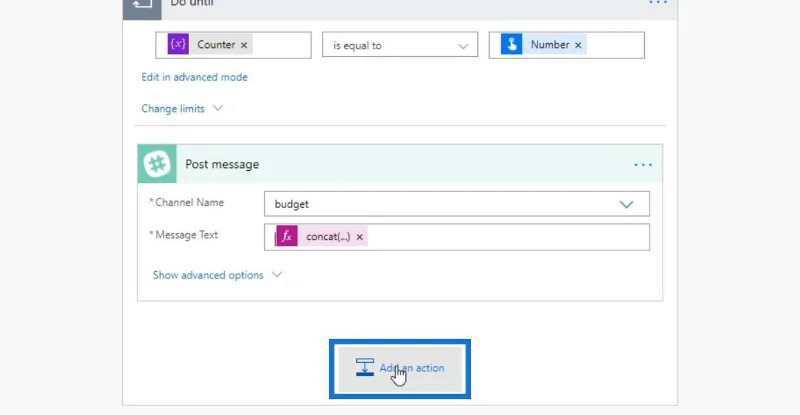This screenshot has width=800, height=415.
Task: Open the Do until options menu
Action: click(658, 3)
